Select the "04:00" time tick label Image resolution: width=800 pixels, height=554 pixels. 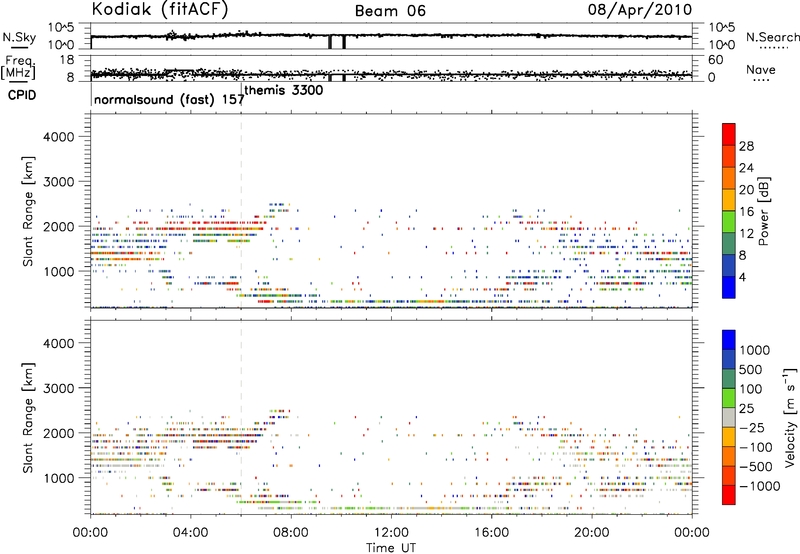[x=191, y=533]
